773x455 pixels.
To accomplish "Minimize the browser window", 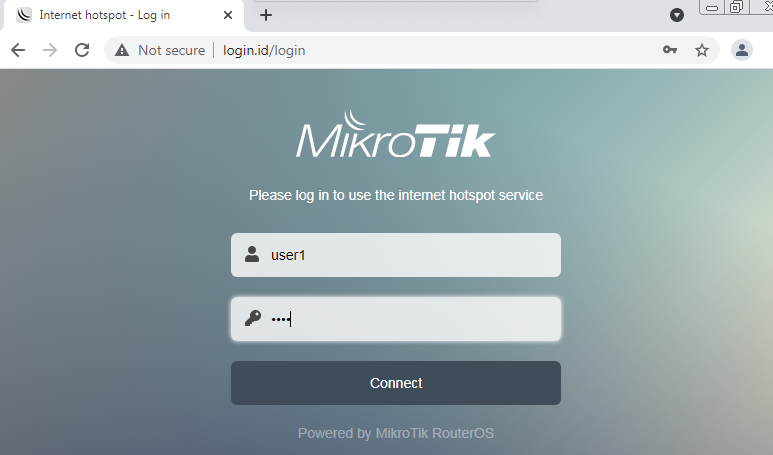I will pyautogui.click(x=712, y=7).
